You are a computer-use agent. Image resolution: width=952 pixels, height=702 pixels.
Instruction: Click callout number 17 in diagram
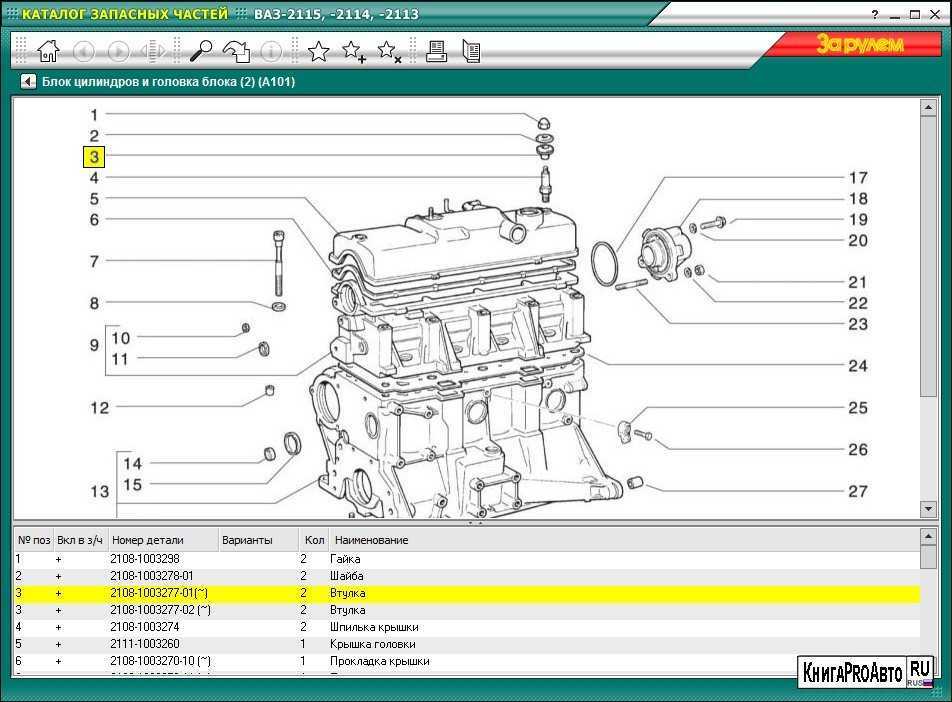point(858,178)
